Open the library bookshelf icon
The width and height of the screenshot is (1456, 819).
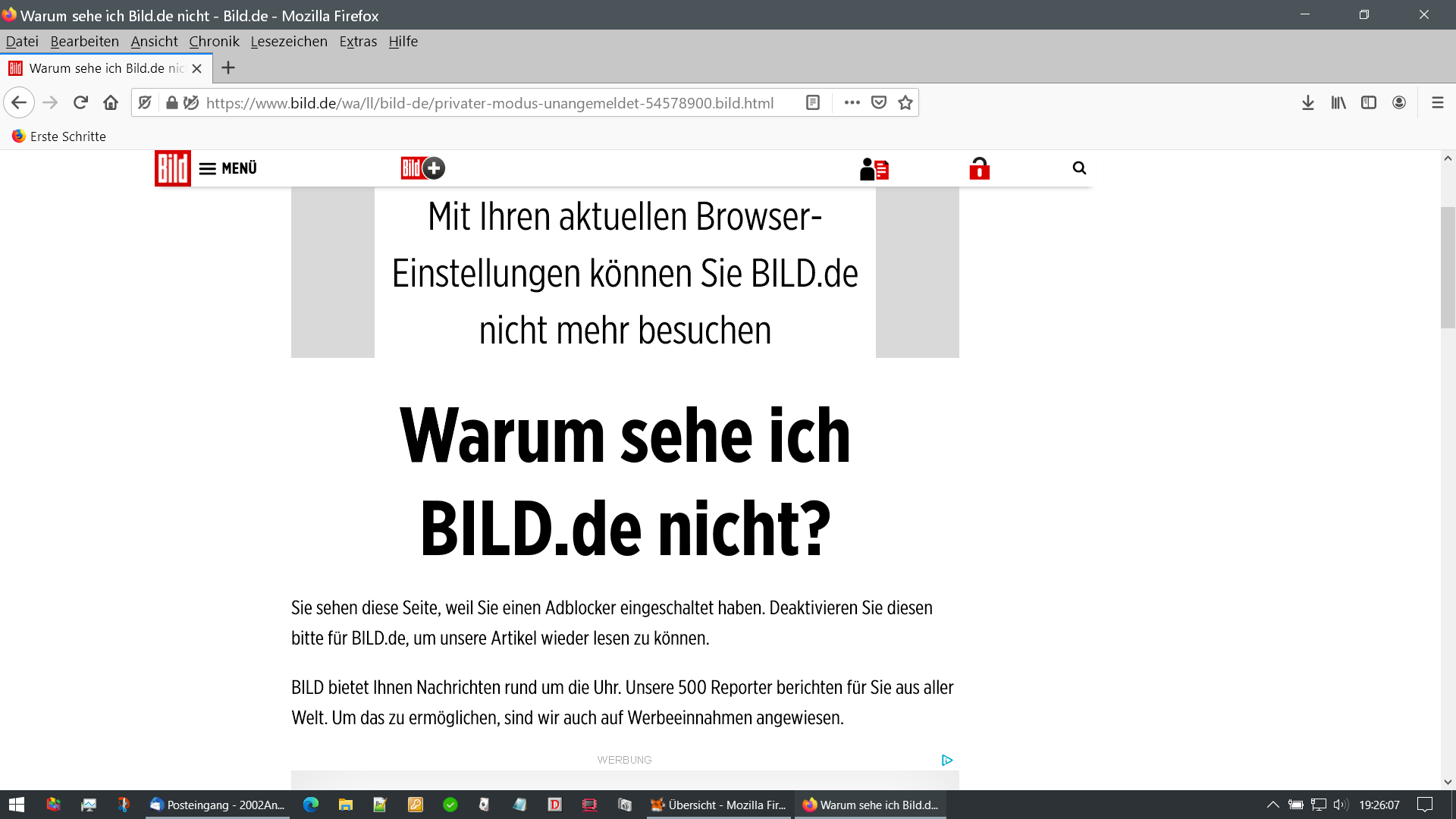1338,102
